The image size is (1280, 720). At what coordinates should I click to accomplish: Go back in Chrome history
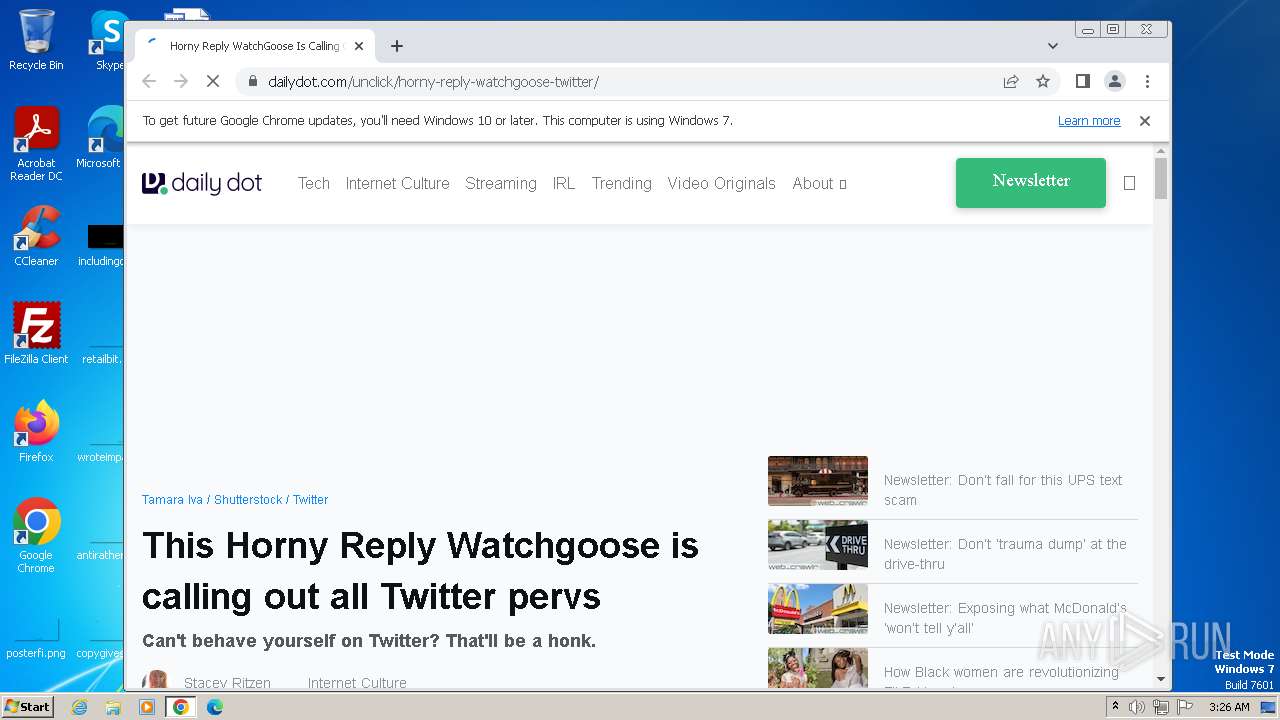149,82
